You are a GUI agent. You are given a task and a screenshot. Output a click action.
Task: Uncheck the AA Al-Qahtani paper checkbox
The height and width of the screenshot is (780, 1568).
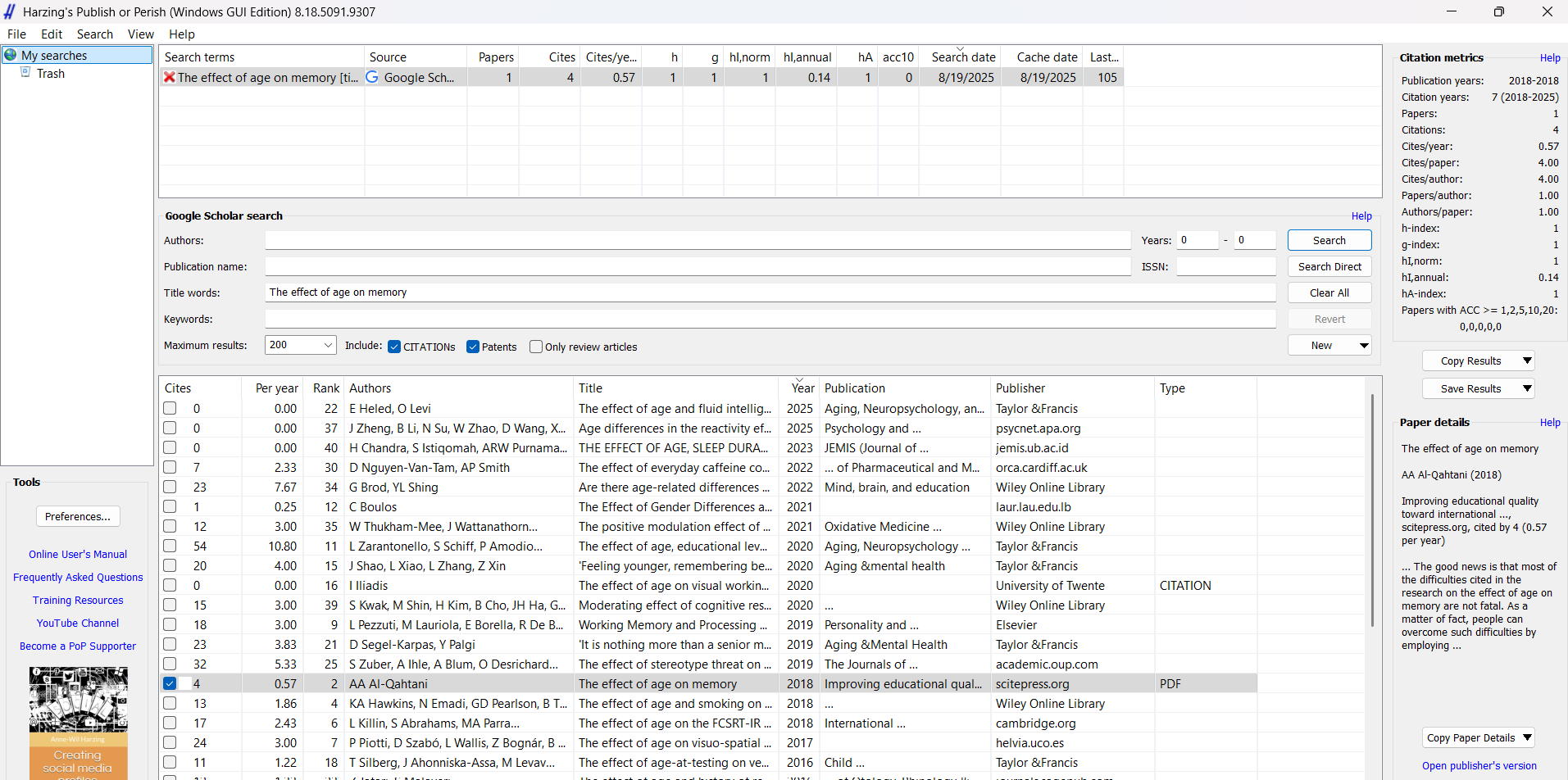170,683
